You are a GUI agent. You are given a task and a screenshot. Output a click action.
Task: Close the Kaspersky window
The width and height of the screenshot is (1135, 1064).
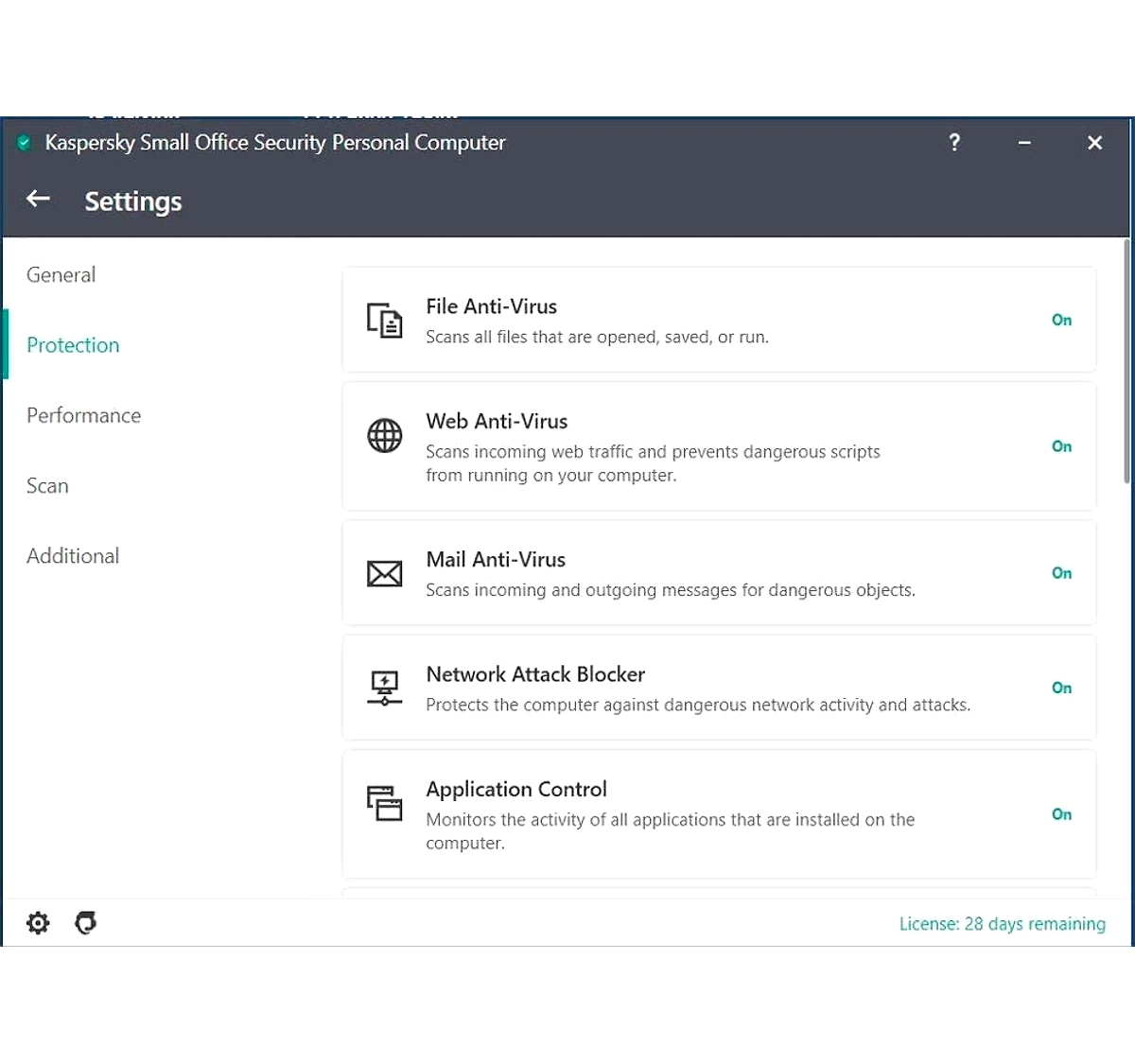click(x=1095, y=143)
